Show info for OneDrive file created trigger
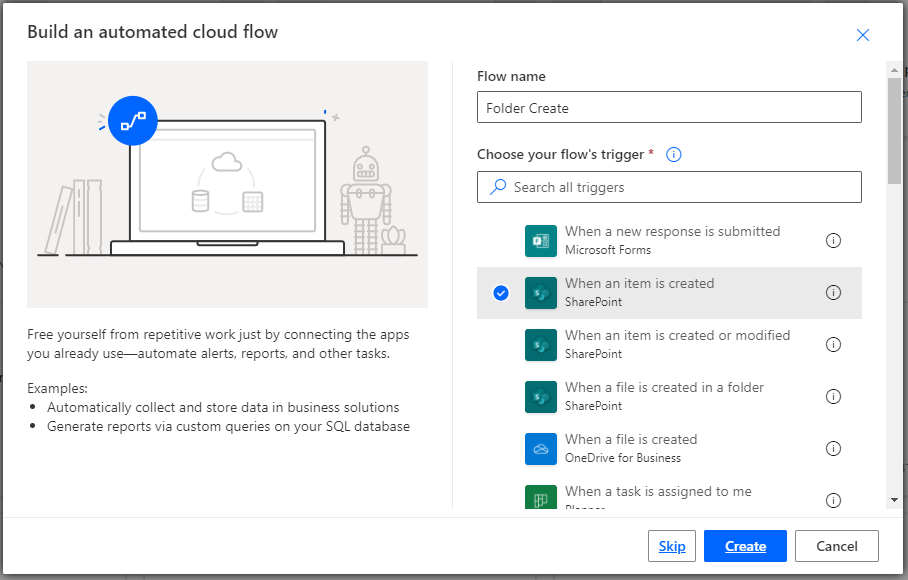This screenshot has height=580, width=908. point(833,449)
